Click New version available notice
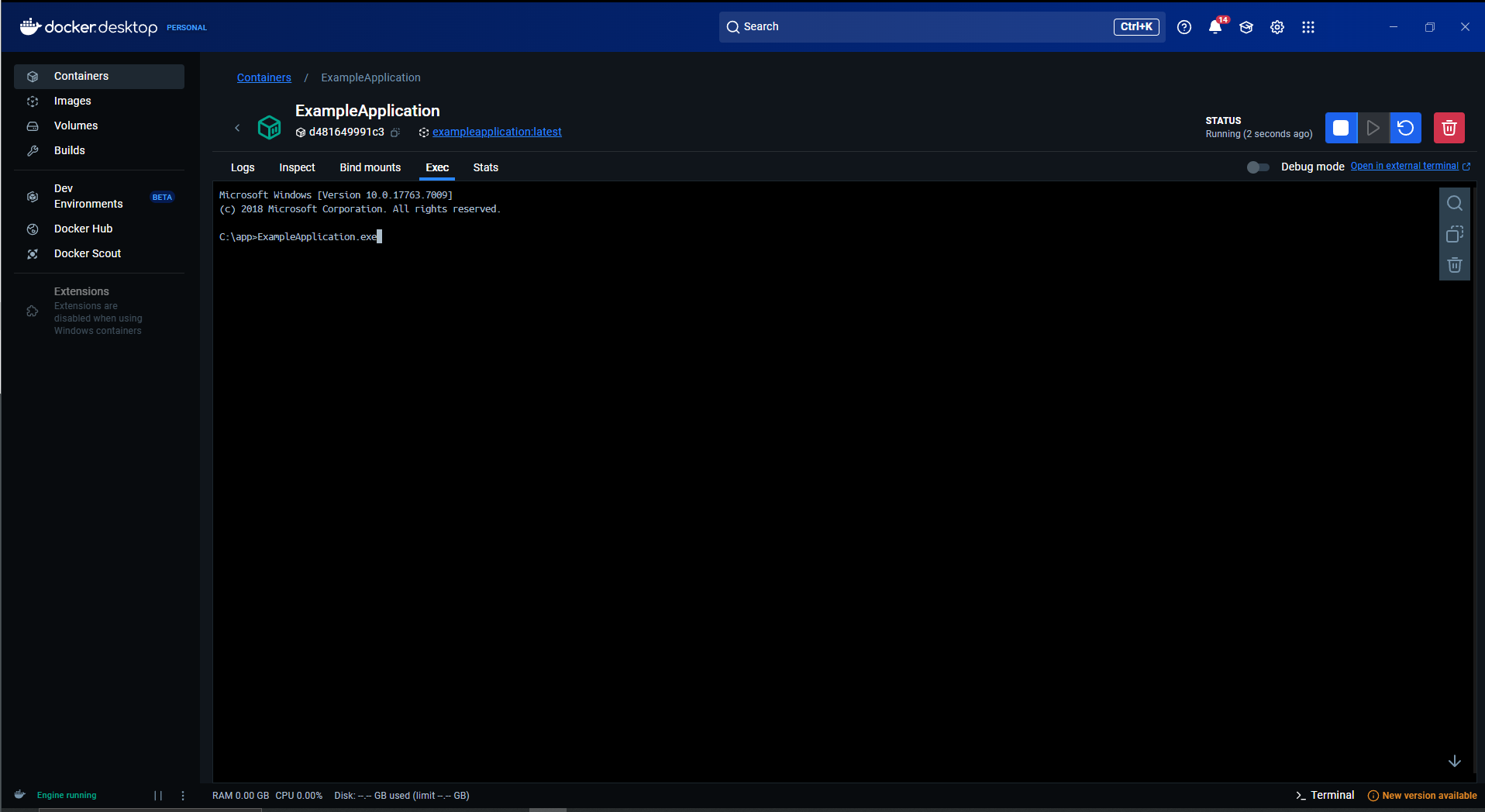 pos(1422,796)
